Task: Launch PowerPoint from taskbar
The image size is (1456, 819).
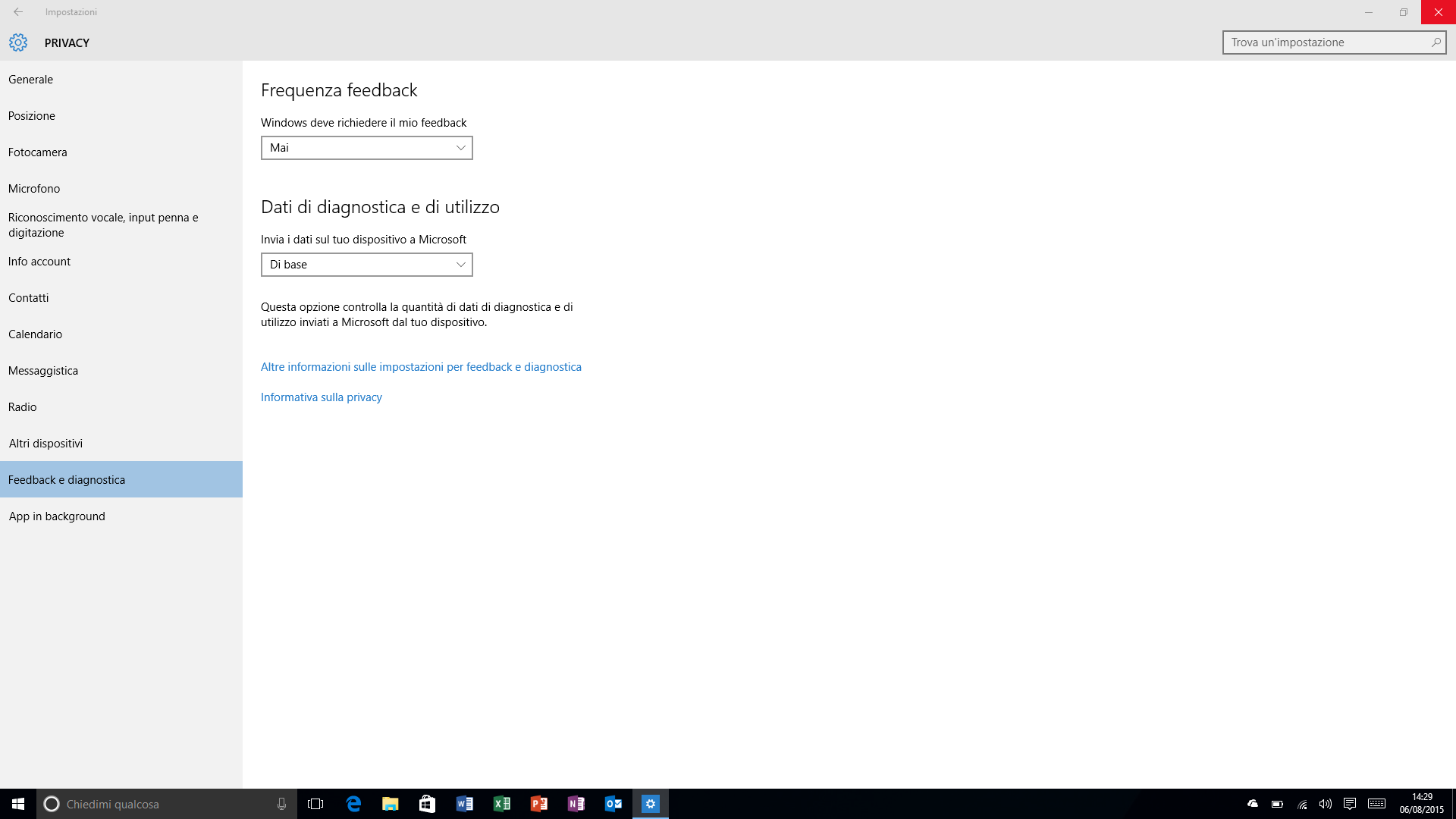Action: click(539, 804)
